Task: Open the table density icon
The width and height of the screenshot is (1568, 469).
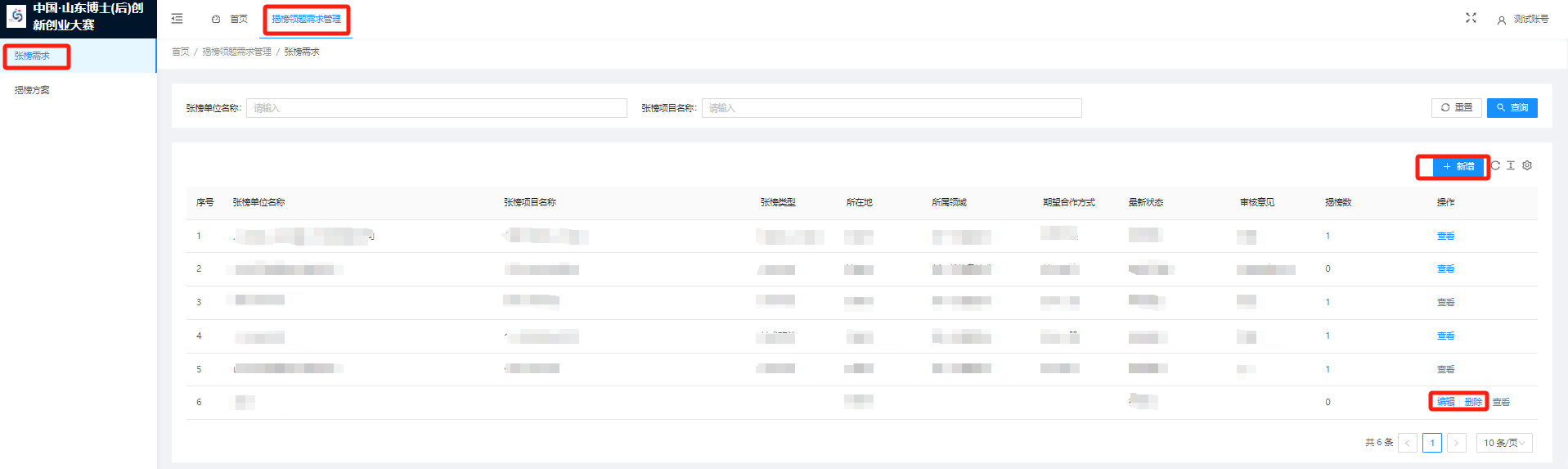Action: coord(1511,165)
